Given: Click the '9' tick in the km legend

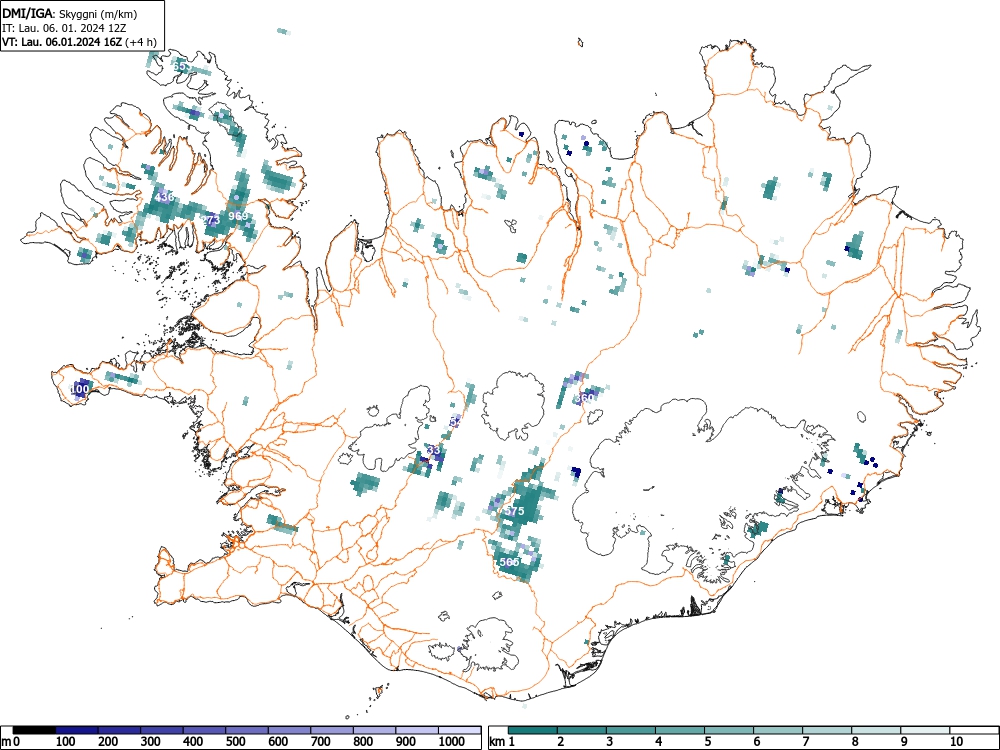Looking at the screenshot, I should click(x=904, y=742).
